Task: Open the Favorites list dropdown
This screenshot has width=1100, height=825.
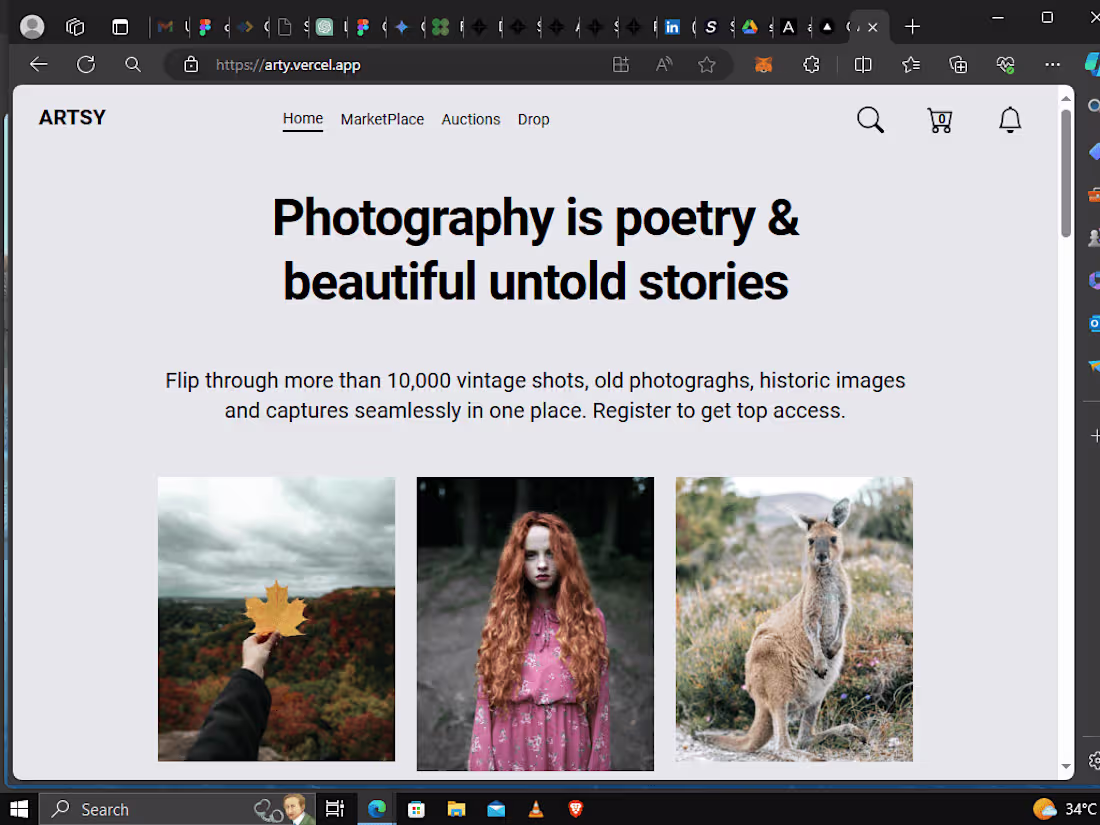Action: 910,64
